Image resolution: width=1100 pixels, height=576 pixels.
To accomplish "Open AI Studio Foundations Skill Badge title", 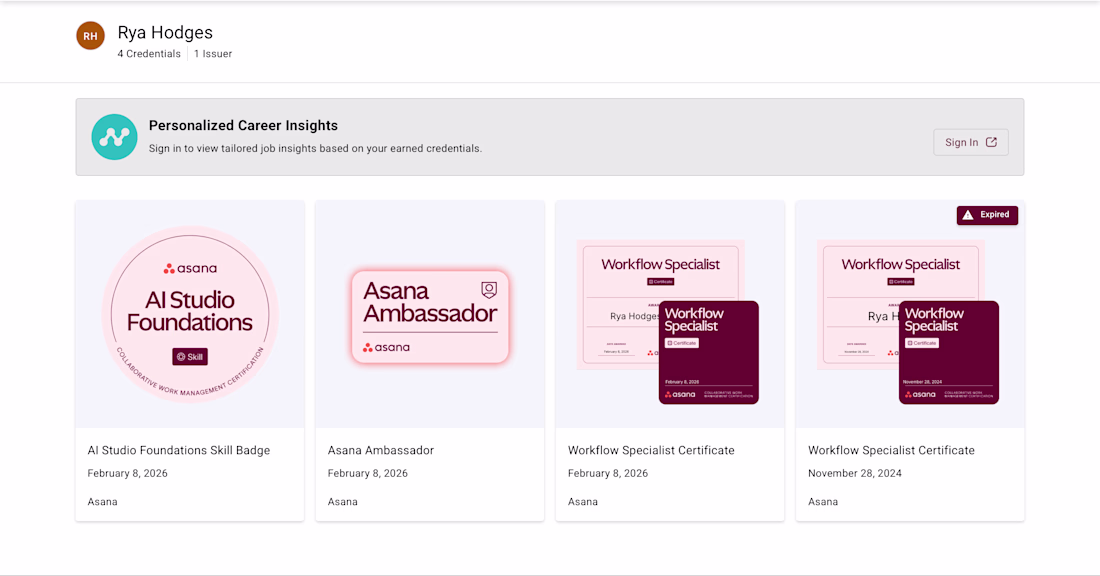I will pos(179,450).
